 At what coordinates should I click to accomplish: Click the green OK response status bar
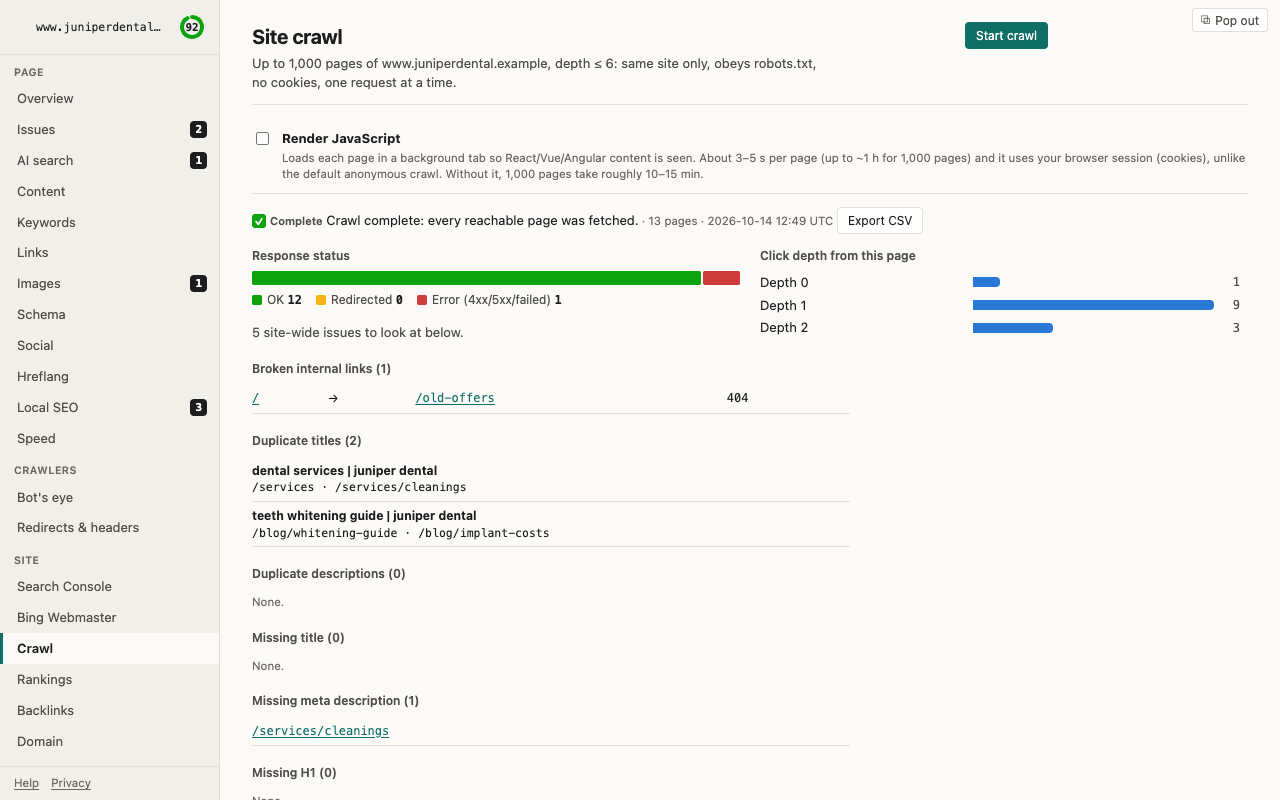point(476,278)
